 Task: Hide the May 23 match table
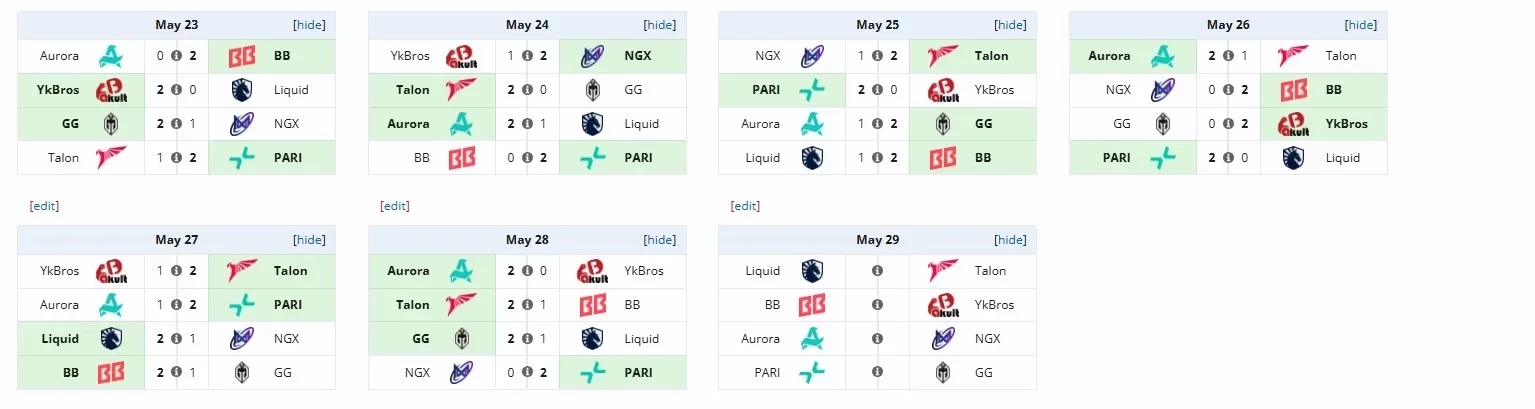pyautogui.click(x=309, y=25)
